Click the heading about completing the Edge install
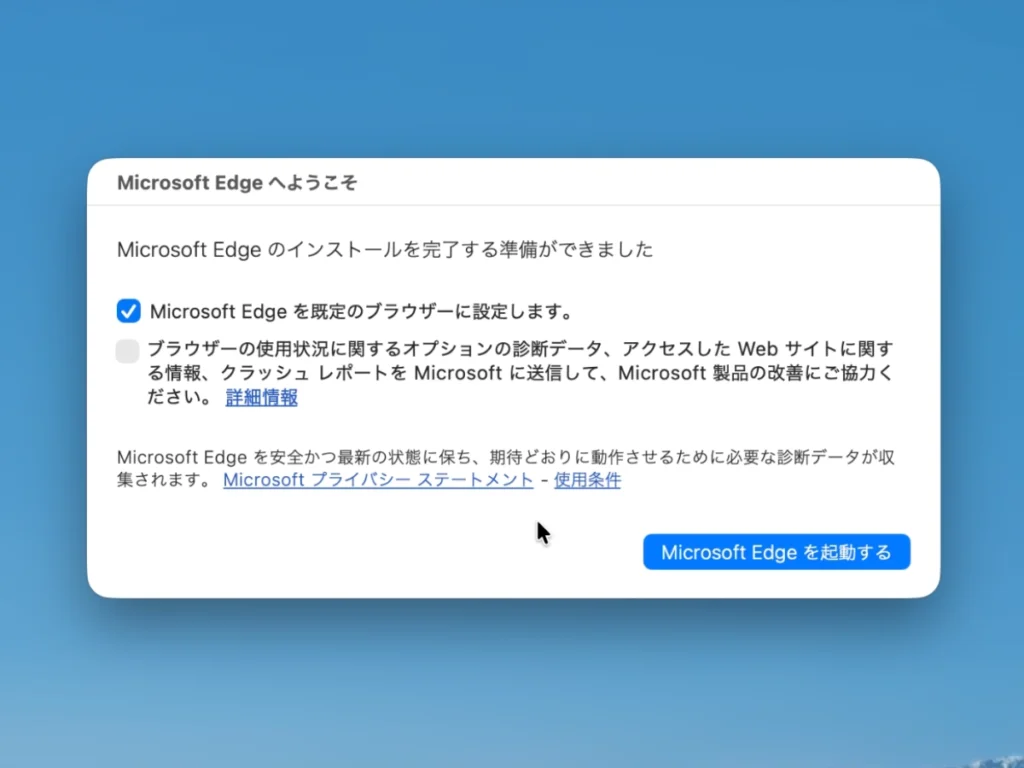 coord(385,249)
